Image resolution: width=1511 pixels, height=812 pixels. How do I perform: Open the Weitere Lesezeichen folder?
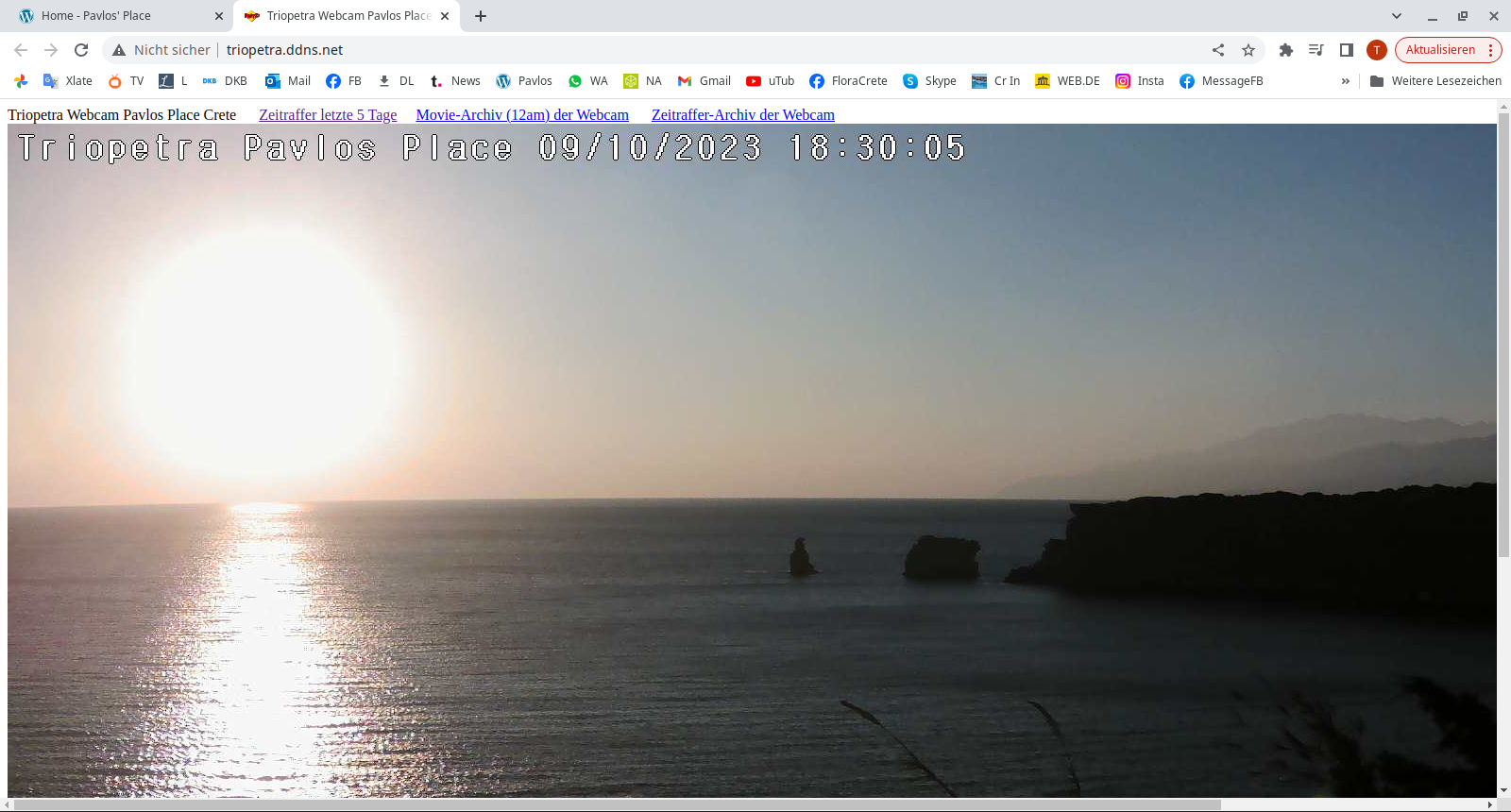point(1435,81)
